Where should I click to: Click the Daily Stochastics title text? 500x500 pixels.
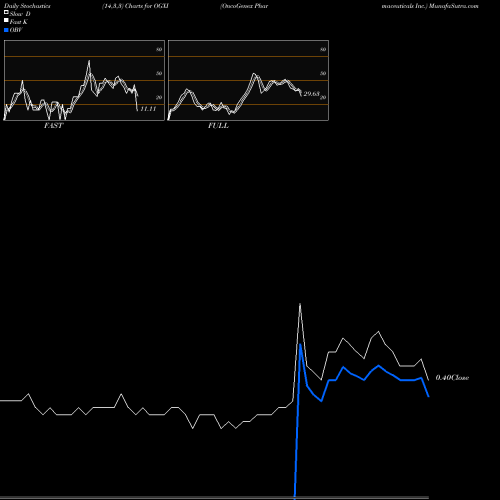pyautogui.click(x=27, y=6)
